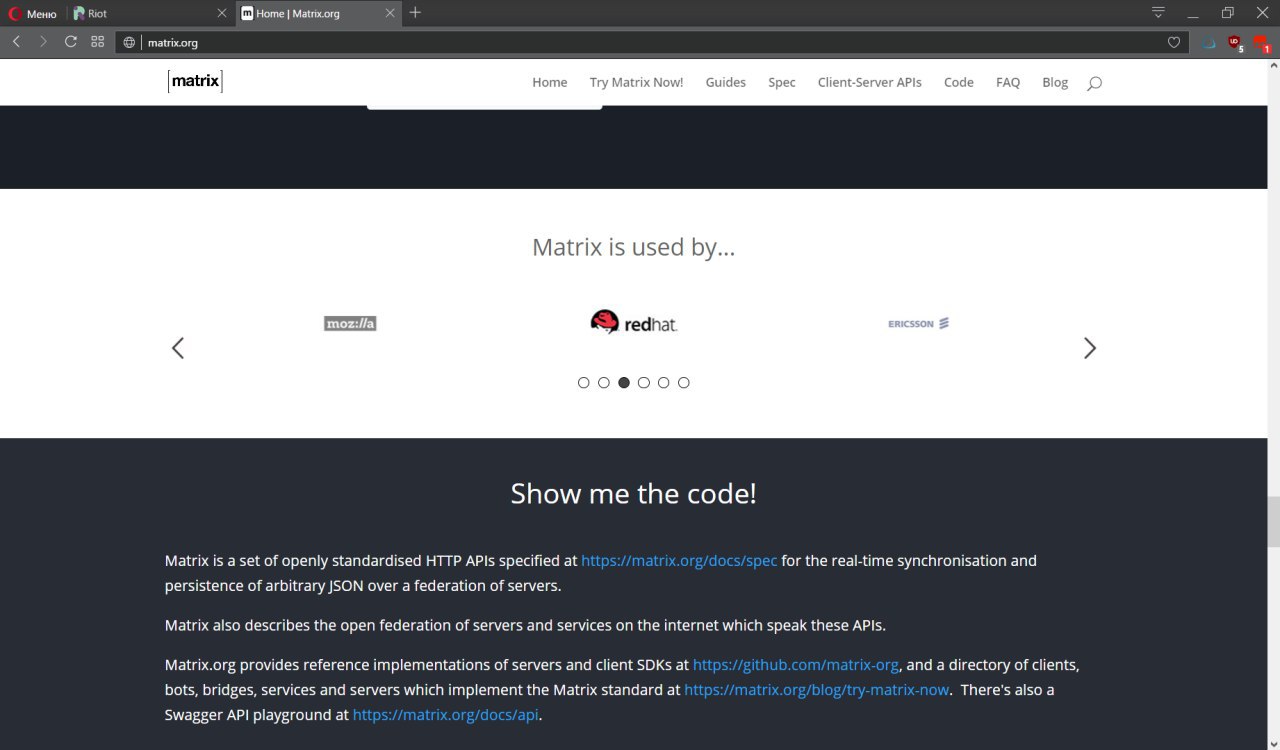Select the third (active) carousel dot
The width and height of the screenshot is (1280, 750).
(624, 382)
